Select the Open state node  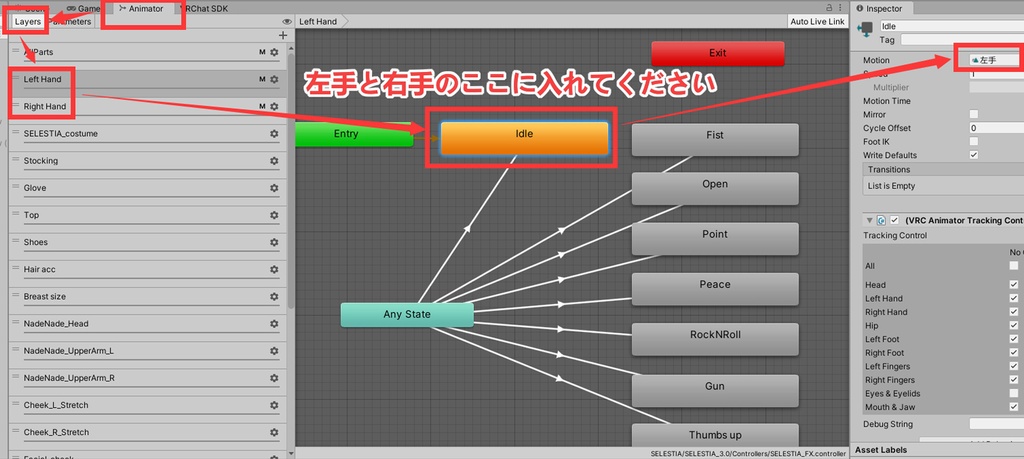coord(714,188)
